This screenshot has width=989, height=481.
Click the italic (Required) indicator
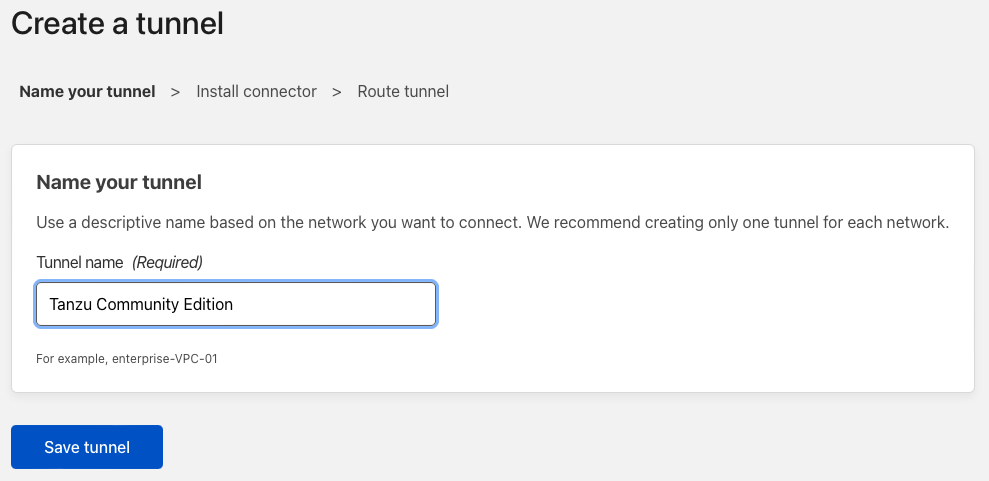pos(167,262)
